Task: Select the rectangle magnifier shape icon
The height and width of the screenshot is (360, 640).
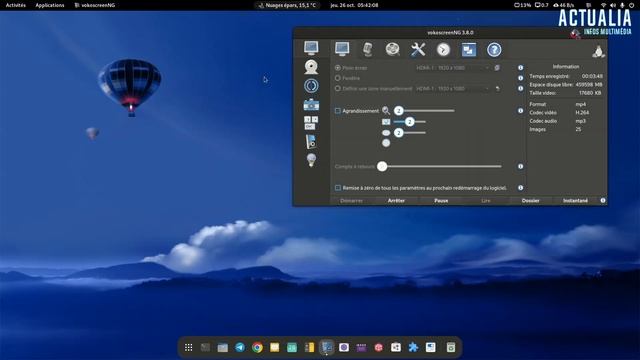Action: pos(386,122)
